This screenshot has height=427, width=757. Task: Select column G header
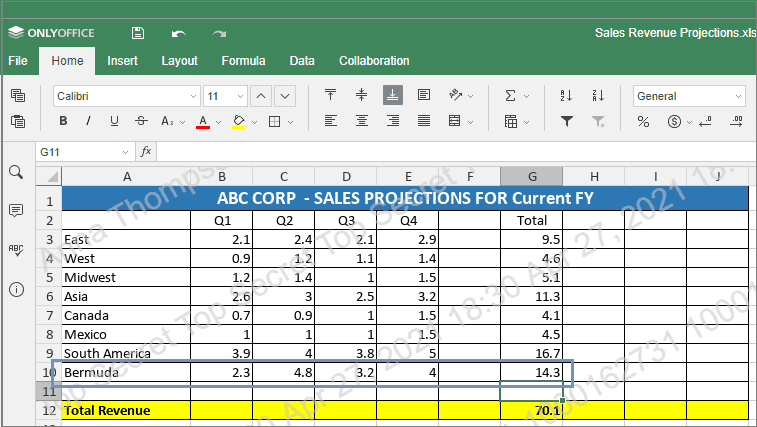tap(532, 176)
